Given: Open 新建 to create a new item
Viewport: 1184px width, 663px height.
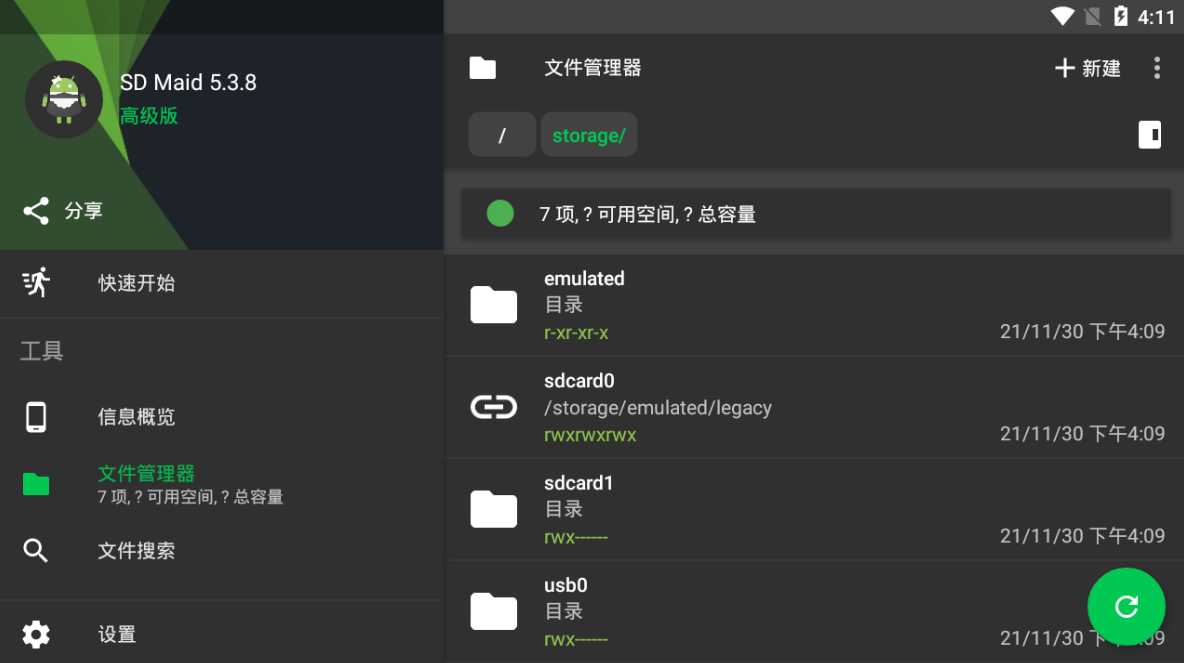Looking at the screenshot, I should 1087,68.
